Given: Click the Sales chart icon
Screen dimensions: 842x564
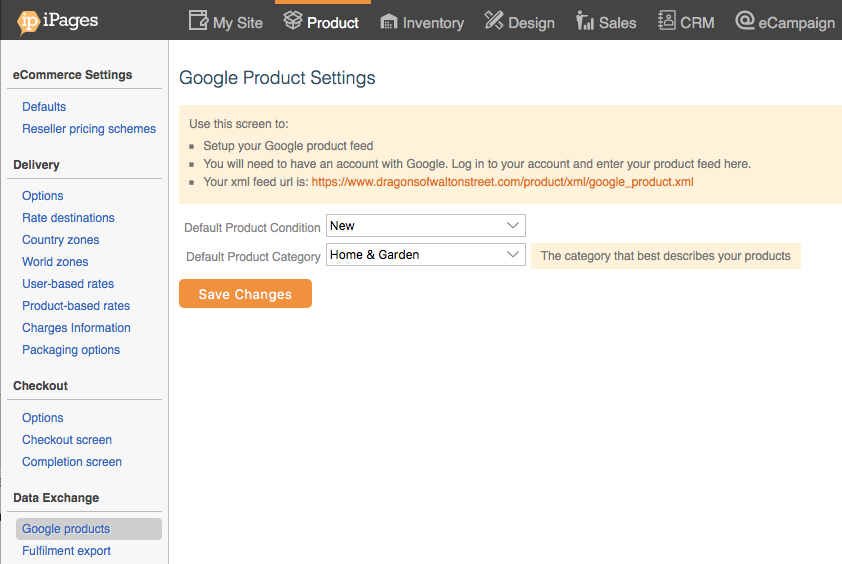Looking at the screenshot, I should (x=585, y=20).
